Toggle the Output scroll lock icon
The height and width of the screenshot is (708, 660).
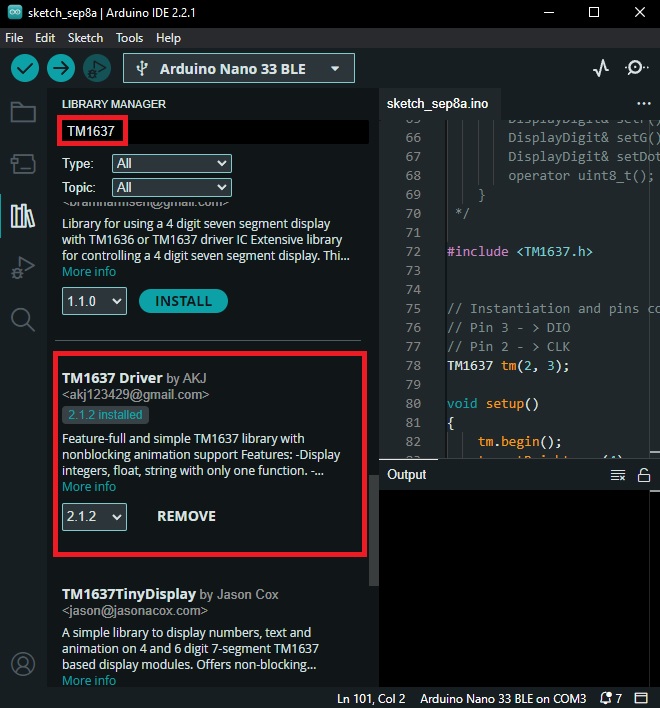(644, 475)
